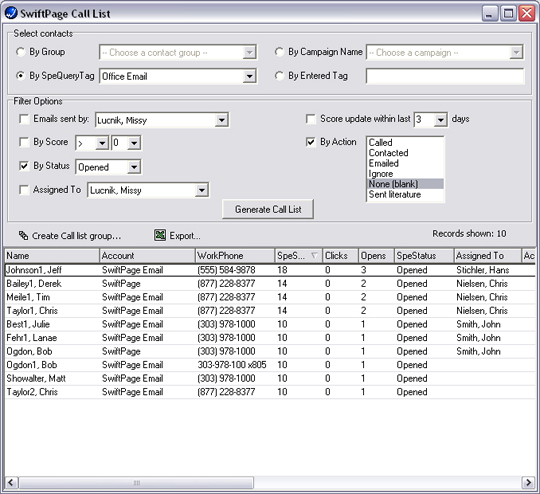Click the maximize window button
The width and height of the screenshot is (540, 494).
click(x=508, y=14)
